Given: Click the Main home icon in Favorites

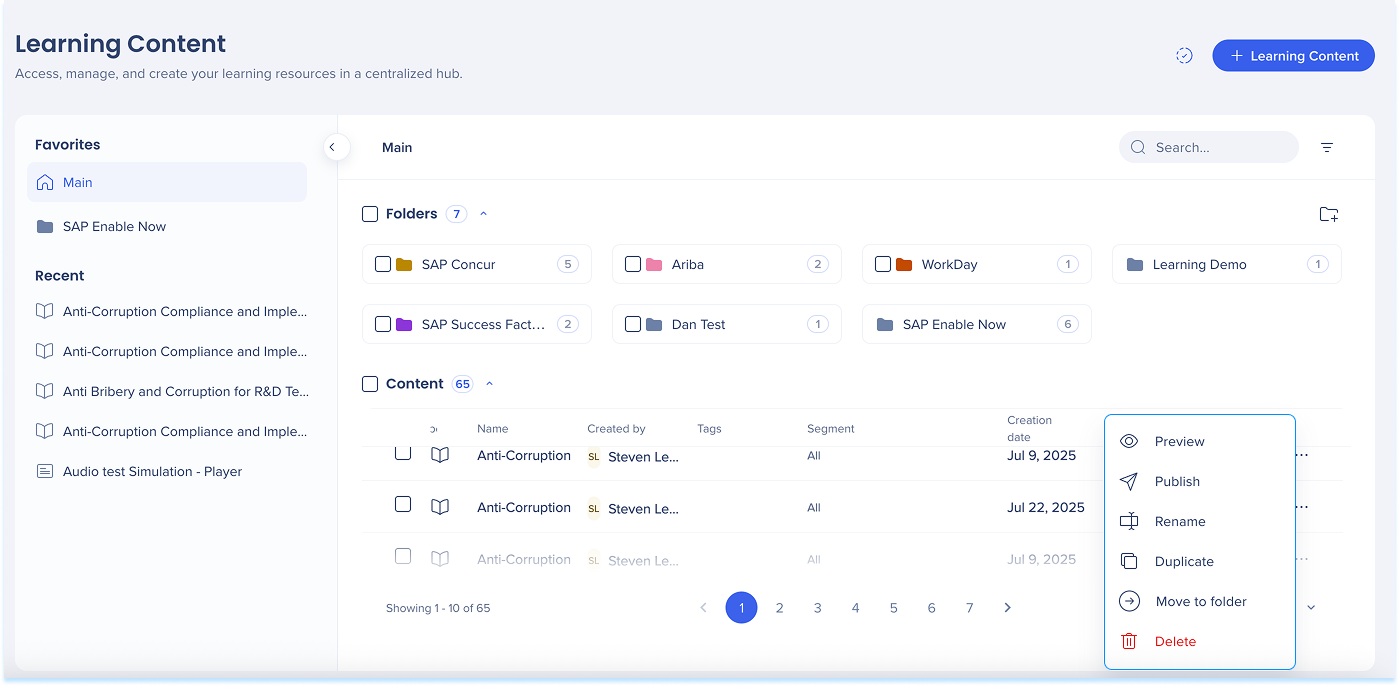Looking at the screenshot, I should click(45, 183).
